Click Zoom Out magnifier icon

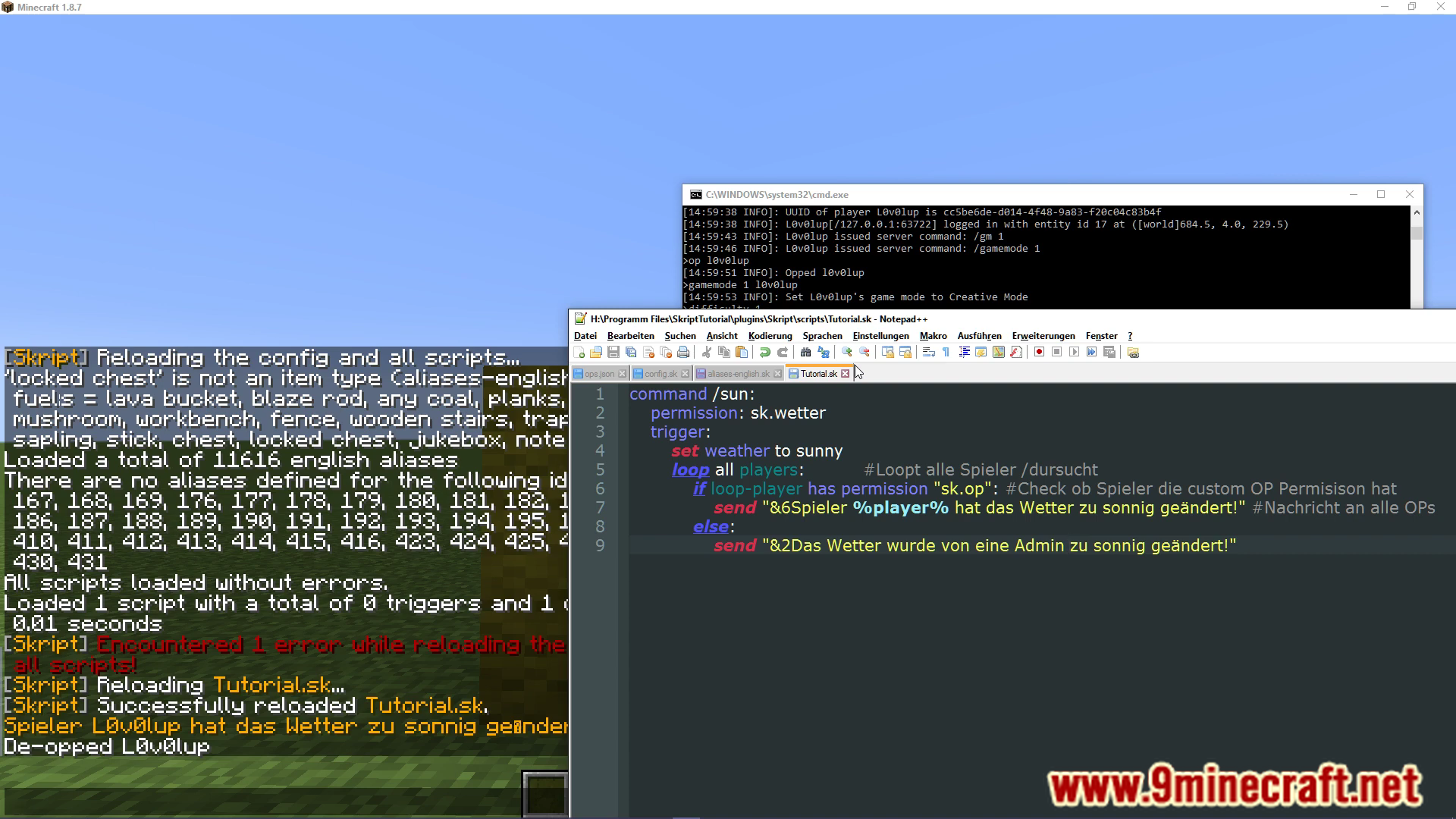coord(864,352)
